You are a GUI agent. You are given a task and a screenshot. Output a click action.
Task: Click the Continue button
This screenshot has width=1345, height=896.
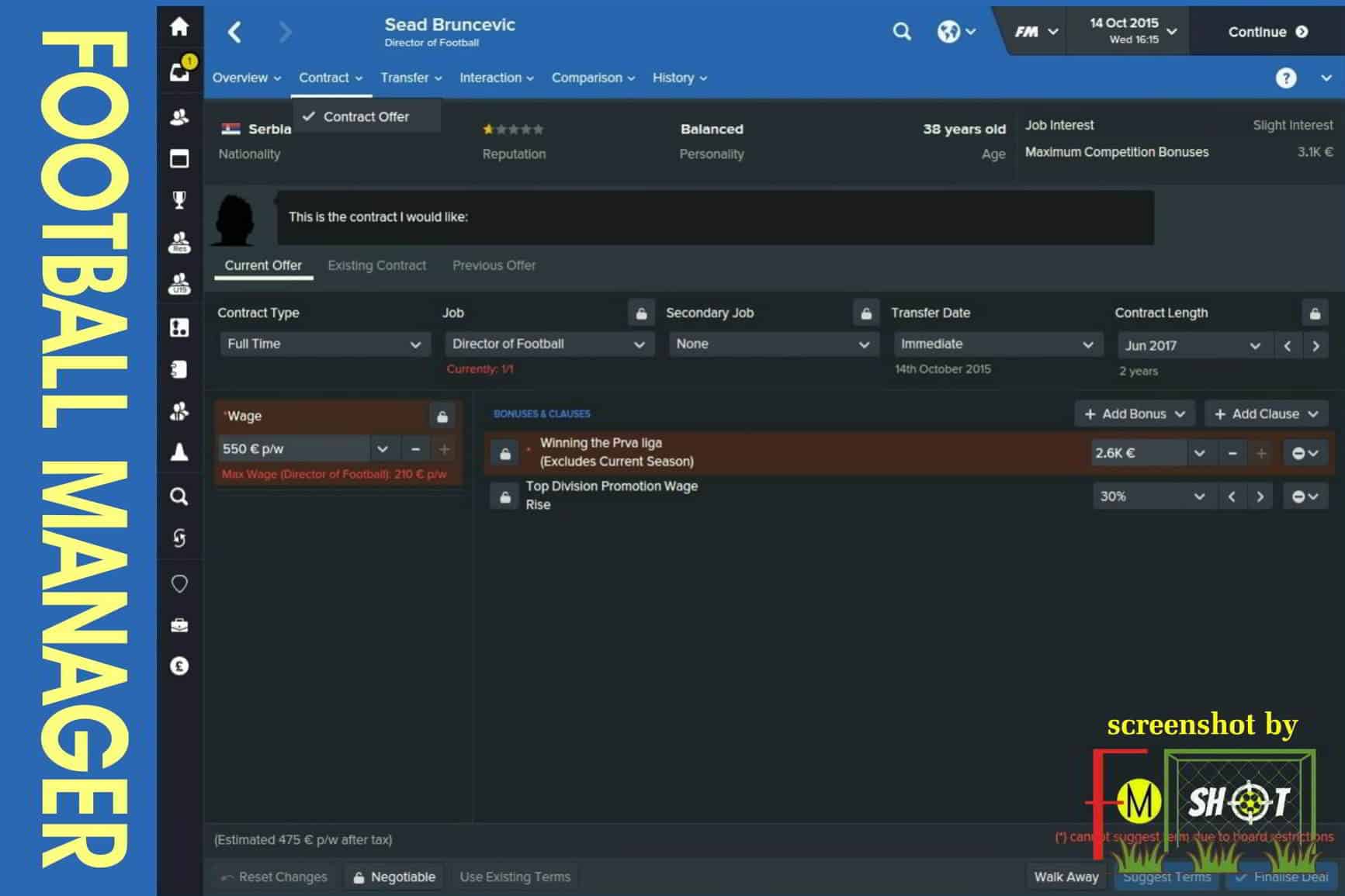(1267, 32)
